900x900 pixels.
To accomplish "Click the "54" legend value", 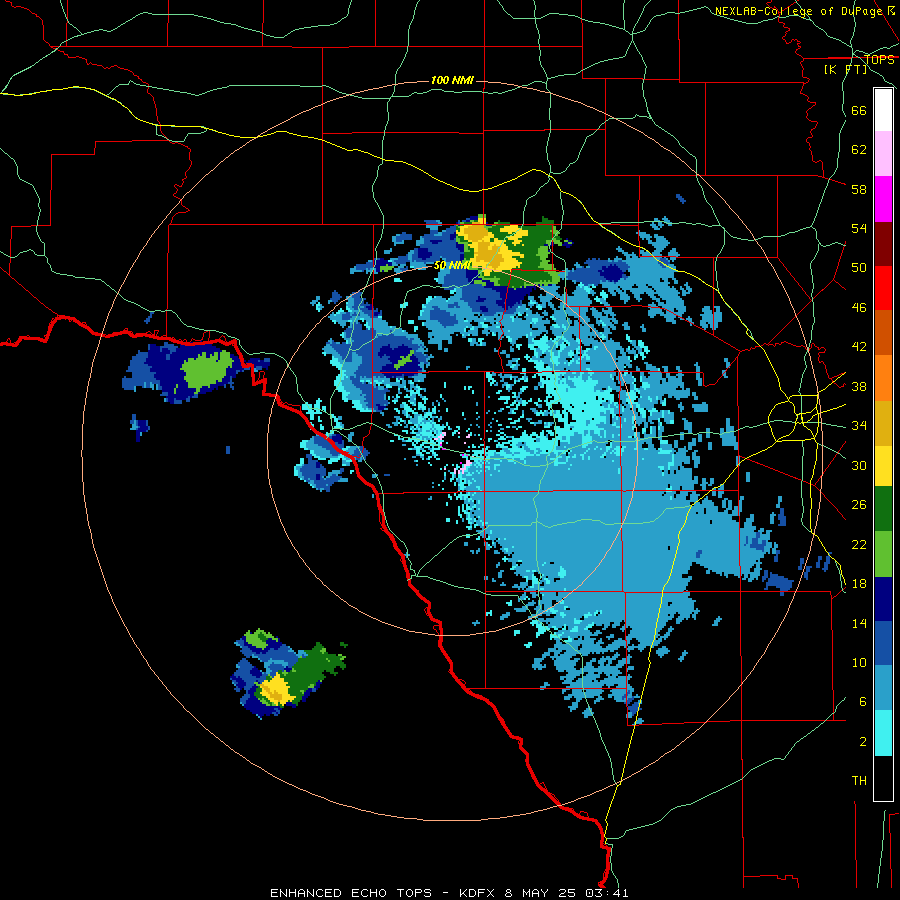I will click(x=859, y=228).
